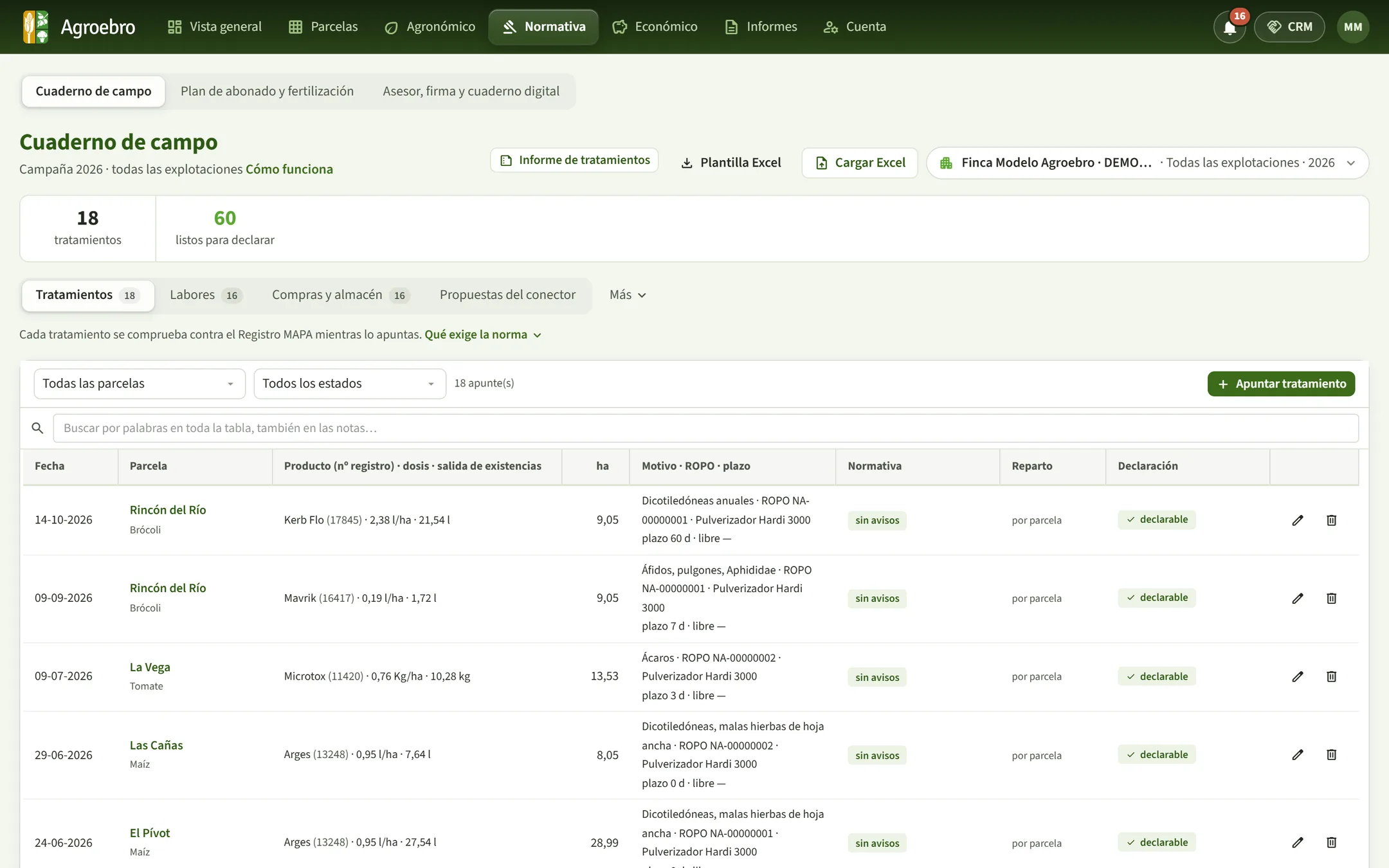Edit the Las Cañas Arges treatment
This screenshot has height=868, width=1389.
[x=1298, y=755]
